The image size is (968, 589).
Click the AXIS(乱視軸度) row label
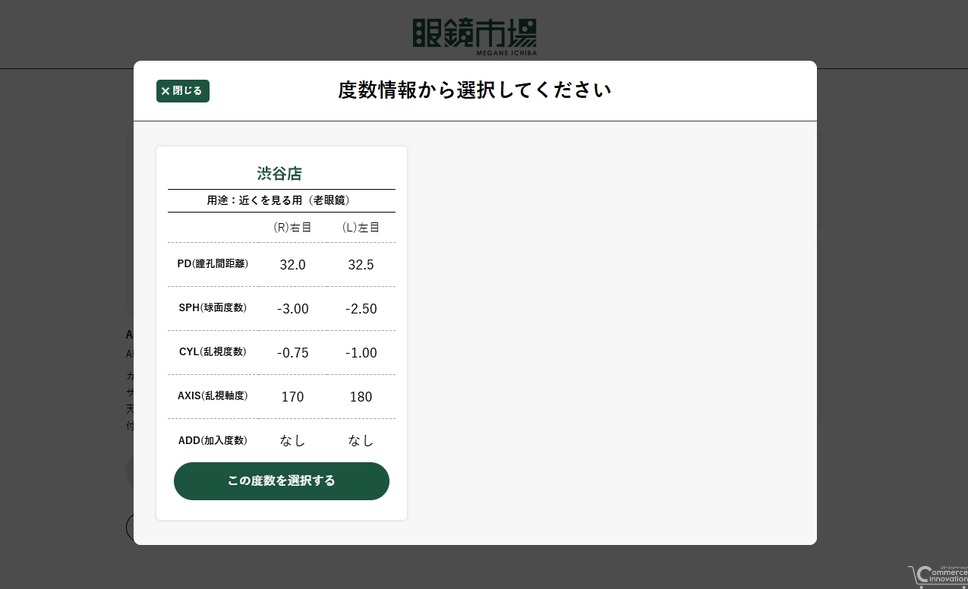(212, 396)
